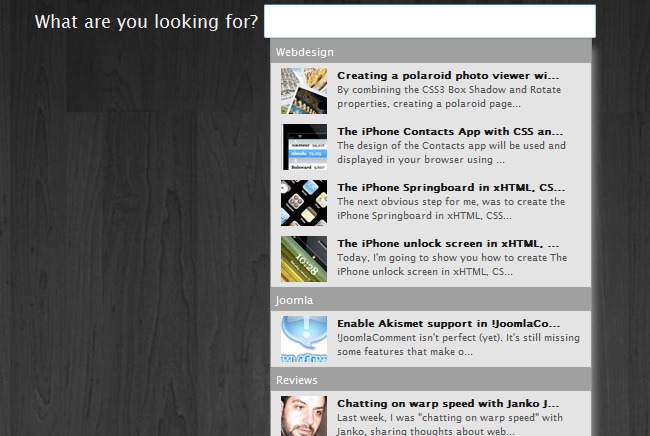This screenshot has width=650, height=436.
Task: Select the Joomla category header
Action: point(431,300)
